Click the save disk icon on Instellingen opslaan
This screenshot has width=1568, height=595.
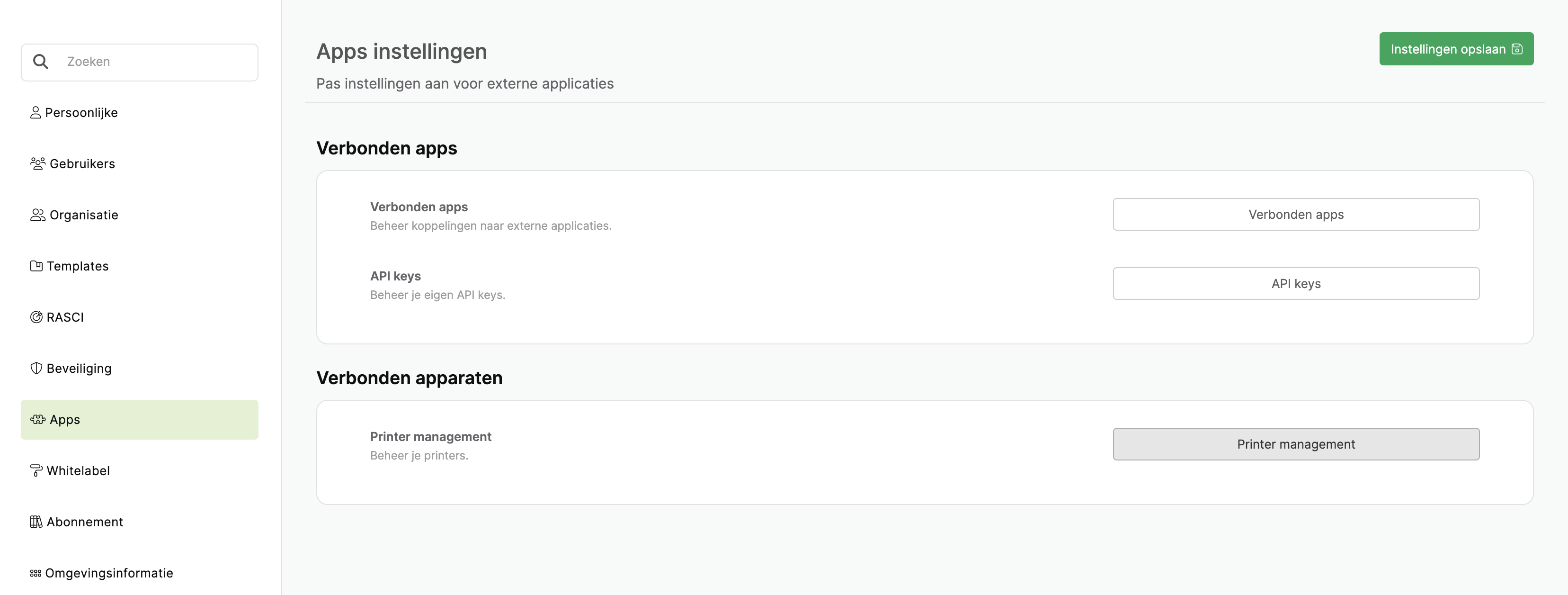point(1517,49)
